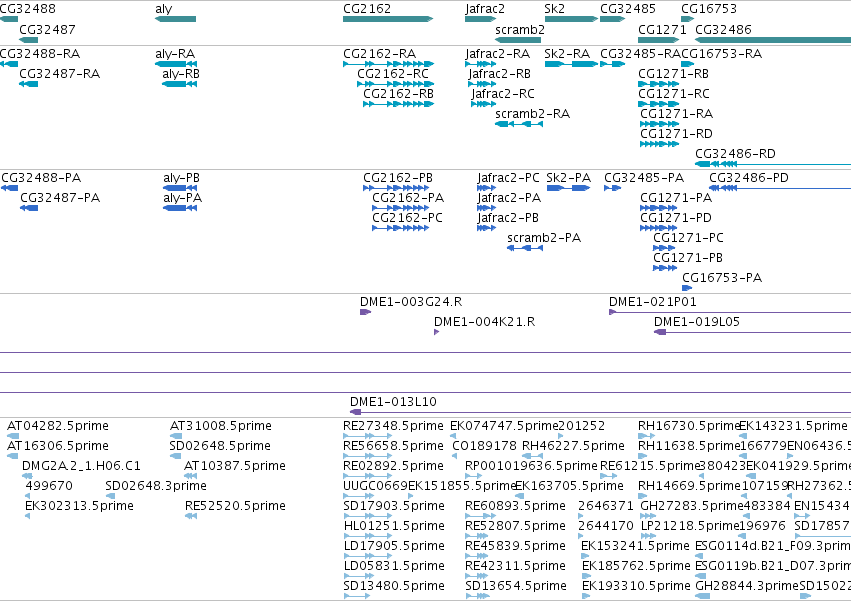Click the CG1271-PA protein label

click(676, 198)
